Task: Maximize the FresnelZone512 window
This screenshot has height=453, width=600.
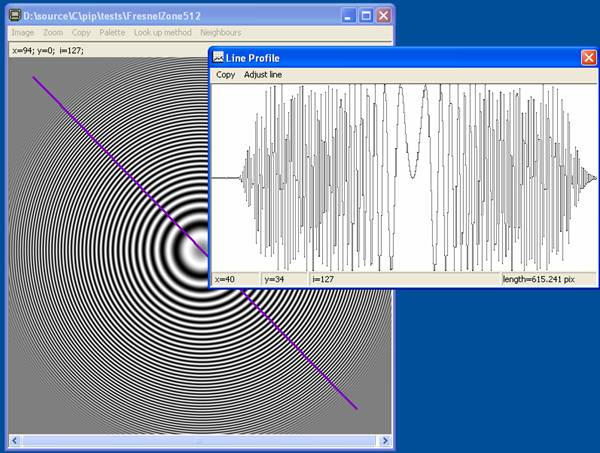Action: click(x=366, y=16)
